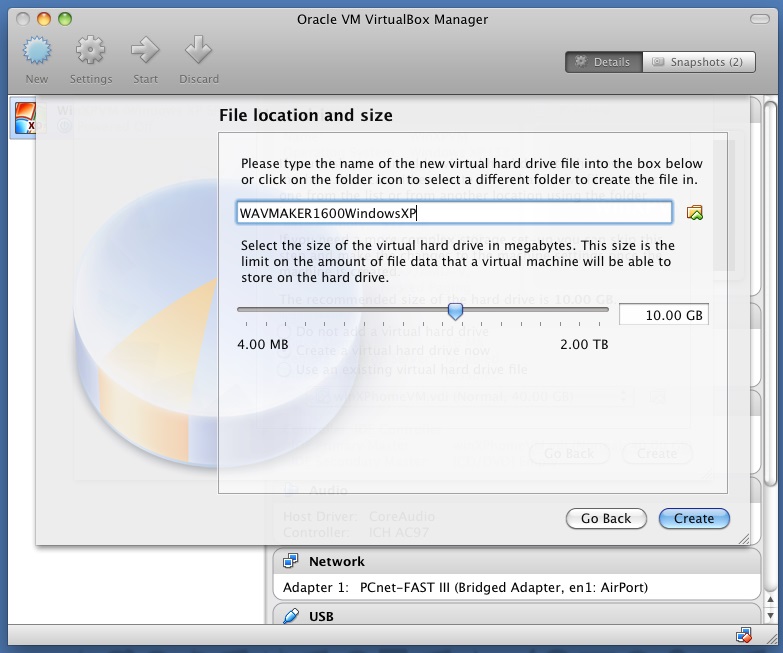783x653 pixels.
Task: Click the status bar network indicator icon
Action: tap(744, 636)
